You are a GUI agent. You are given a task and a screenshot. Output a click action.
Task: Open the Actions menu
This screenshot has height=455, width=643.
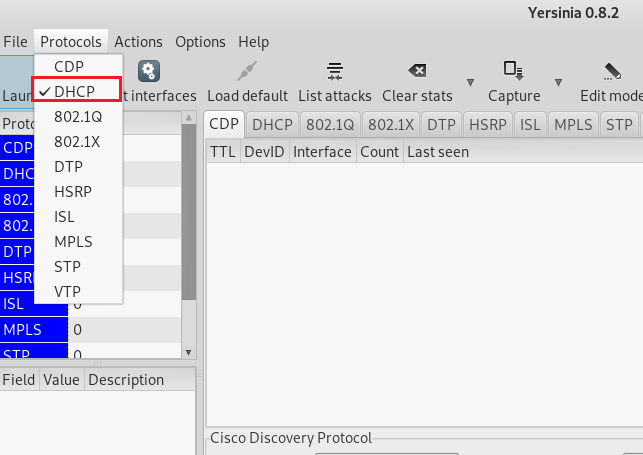tap(138, 42)
